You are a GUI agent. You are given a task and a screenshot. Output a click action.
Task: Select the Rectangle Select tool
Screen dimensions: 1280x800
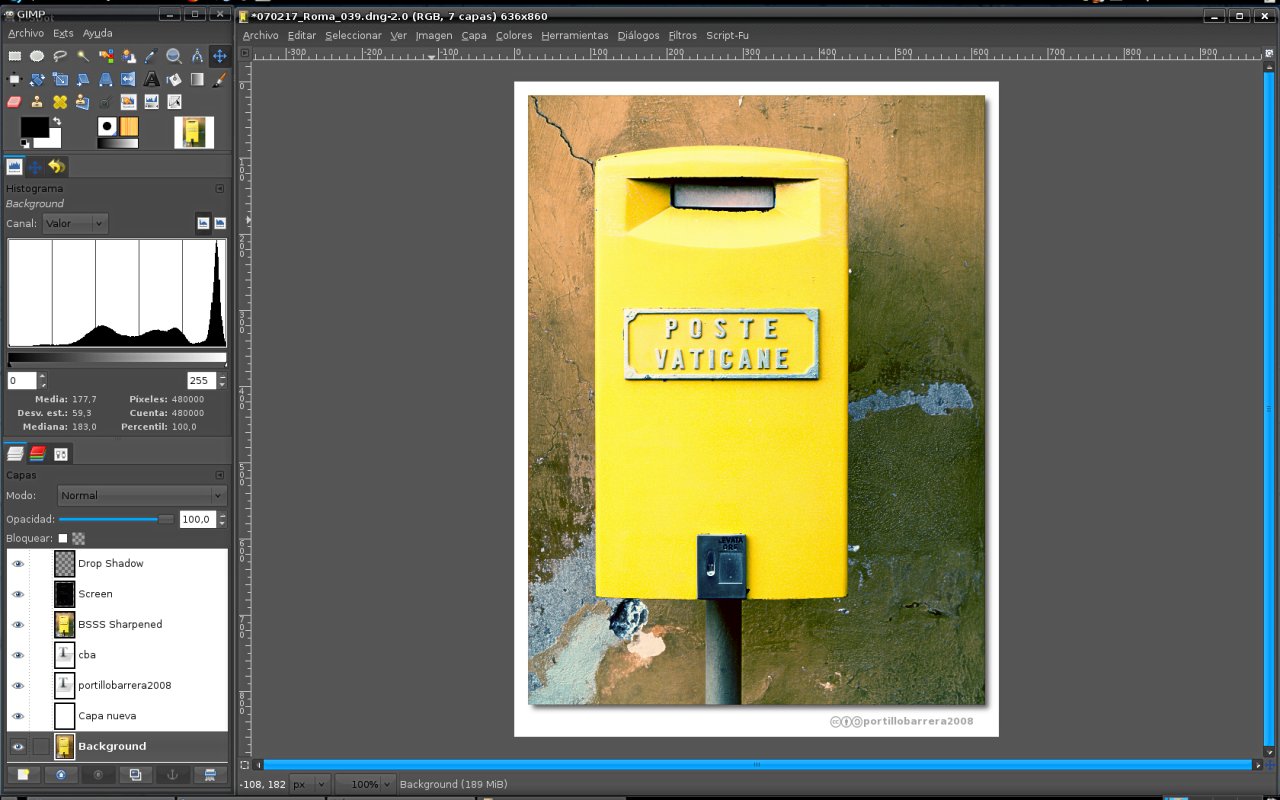point(15,56)
